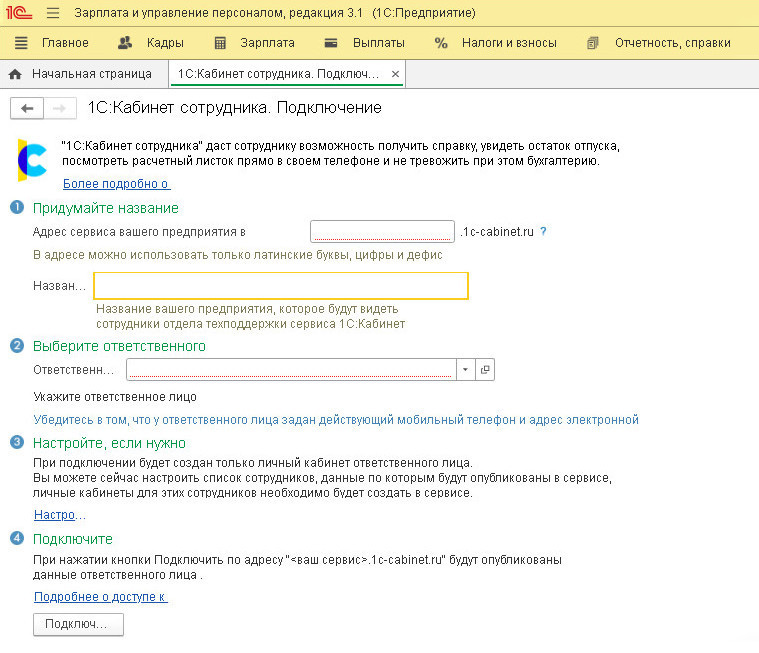Click the Настроить settings link
The image size is (759, 653).
[59, 515]
